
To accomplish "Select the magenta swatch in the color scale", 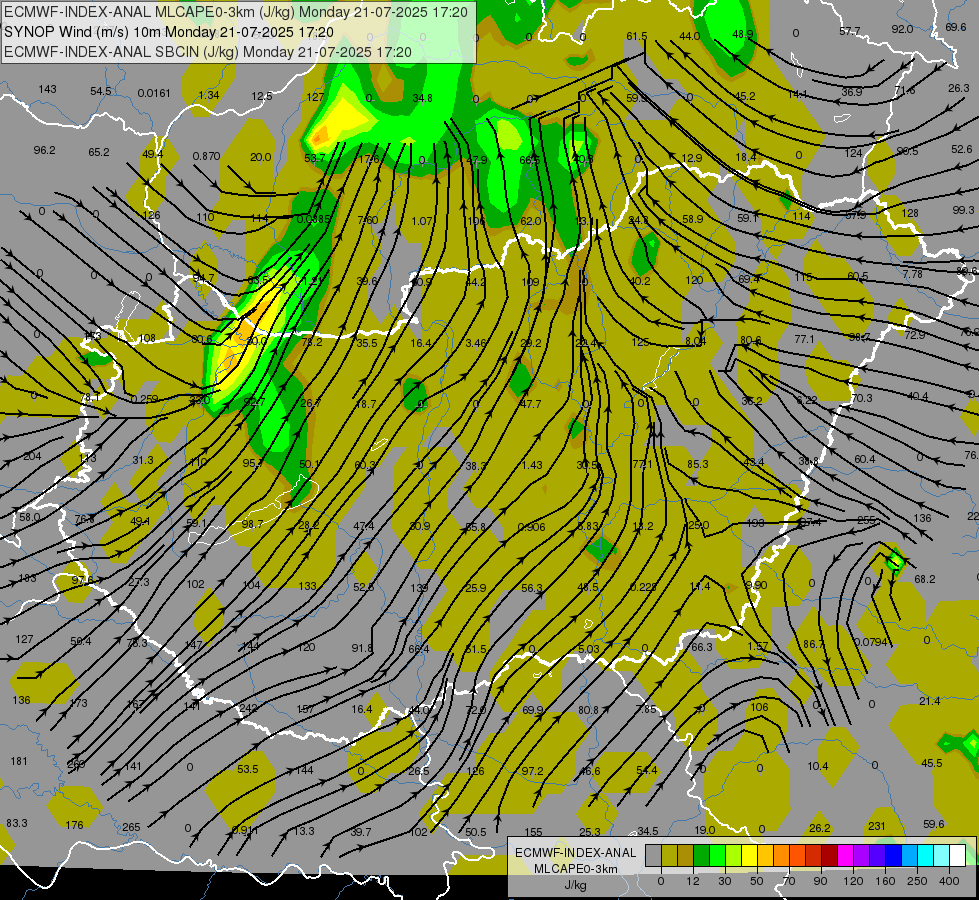I will click(x=845, y=855).
